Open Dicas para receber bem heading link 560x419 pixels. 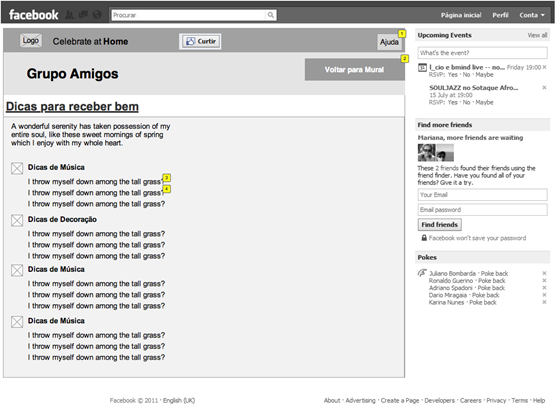tap(72, 106)
